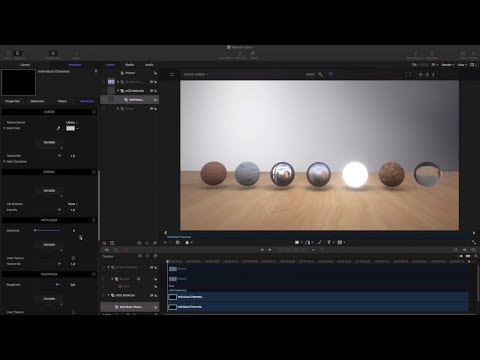Adjust the Metalness slider
The width and height of the screenshot is (480, 360).
tap(48, 231)
